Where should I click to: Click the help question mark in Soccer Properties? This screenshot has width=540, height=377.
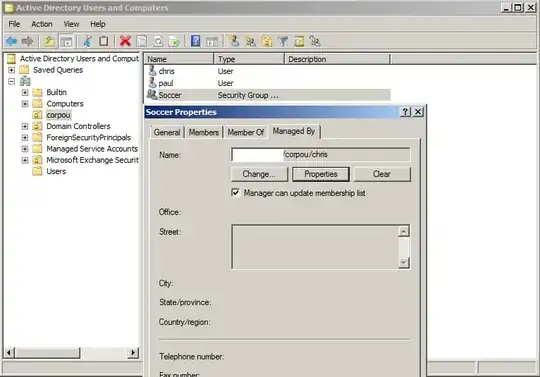pyautogui.click(x=405, y=112)
